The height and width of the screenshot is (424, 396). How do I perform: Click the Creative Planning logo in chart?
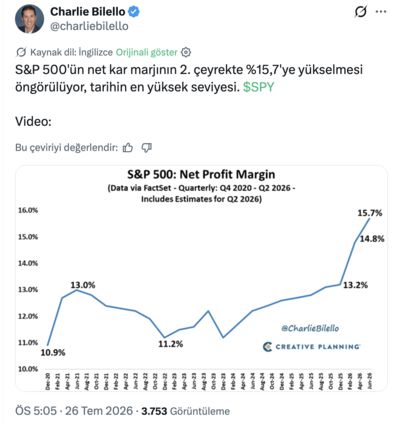click(x=311, y=347)
